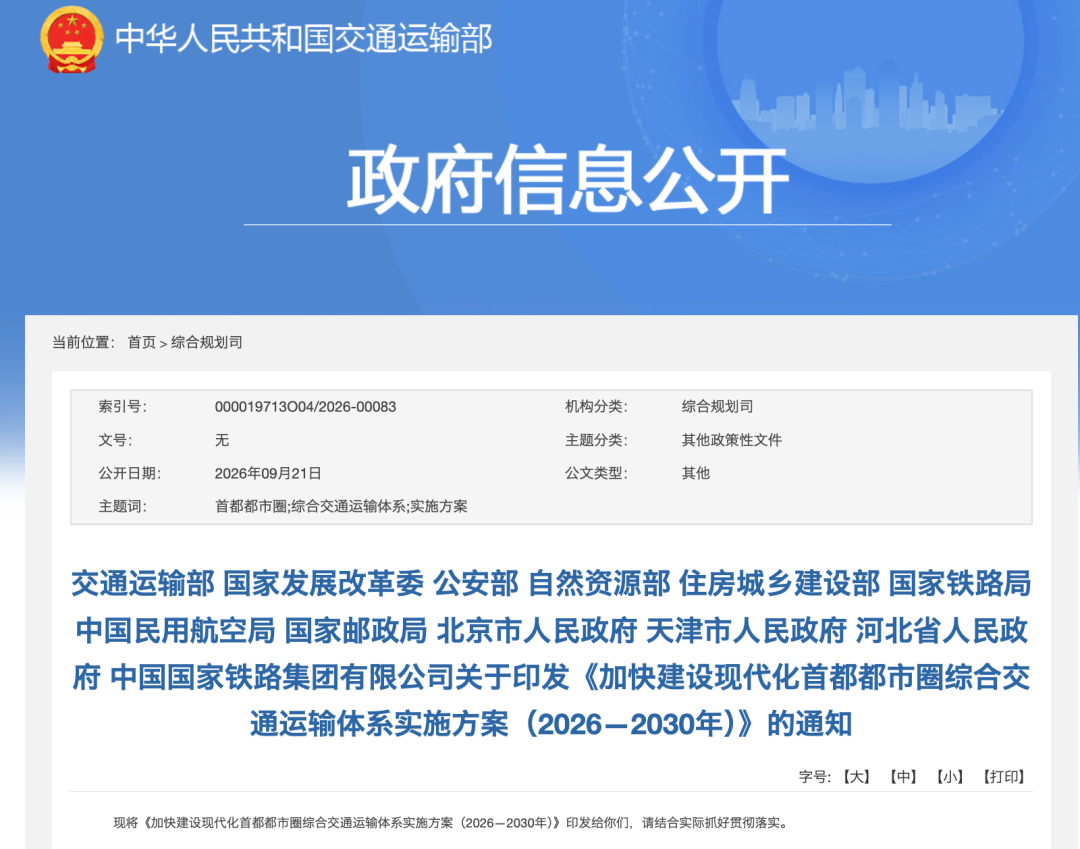The width and height of the screenshot is (1080, 849).
Task: Set font size to 大
Action: point(856,777)
